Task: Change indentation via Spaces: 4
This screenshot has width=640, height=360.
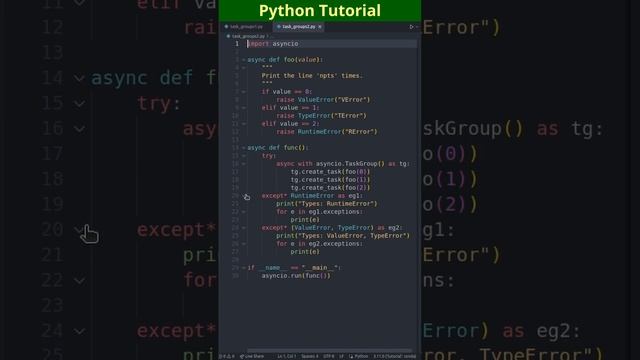Action: click(x=310, y=356)
